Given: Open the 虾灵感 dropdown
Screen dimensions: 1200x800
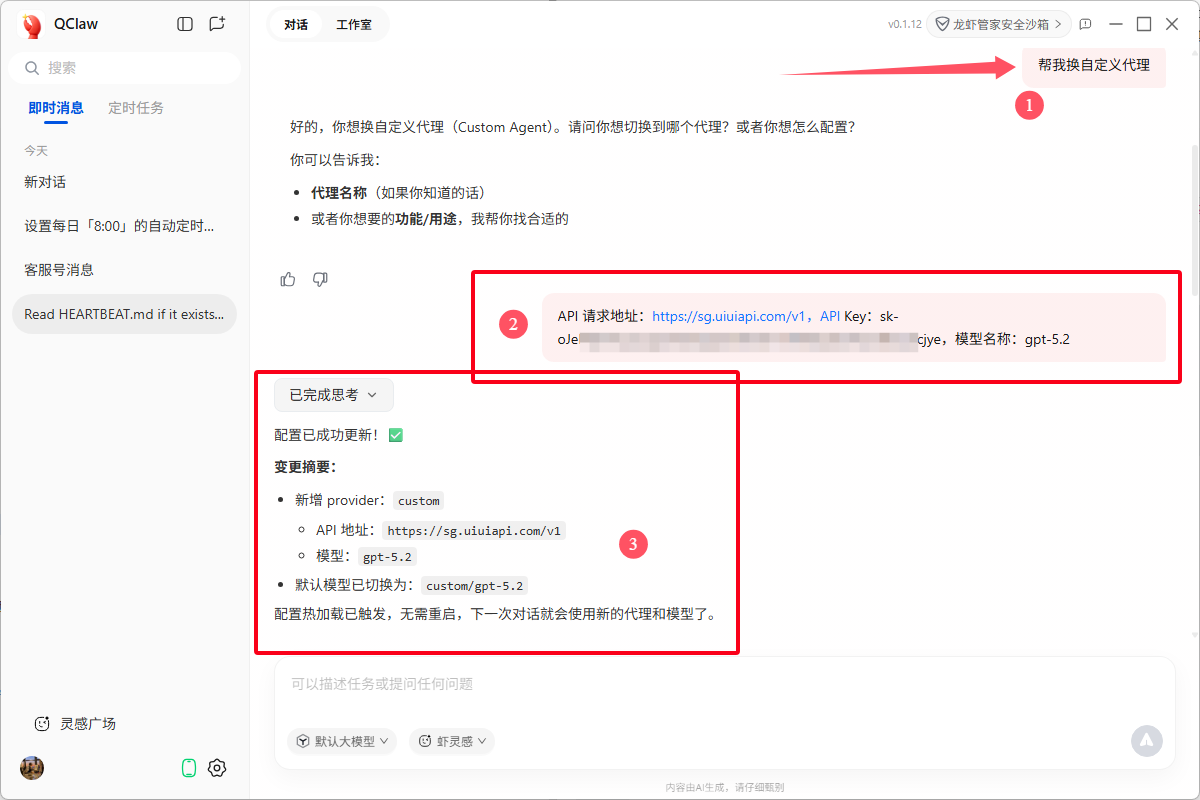Looking at the screenshot, I should point(452,741).
